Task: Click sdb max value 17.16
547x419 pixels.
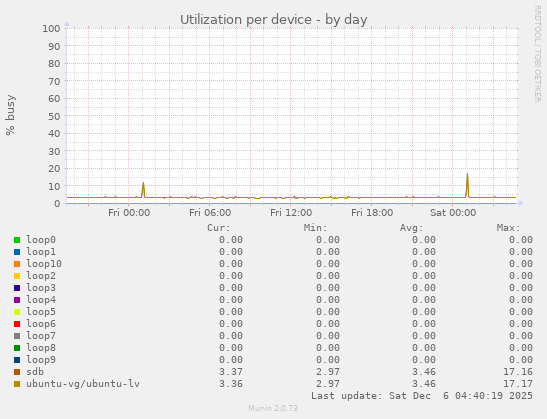Action: [x=518, y=372]
